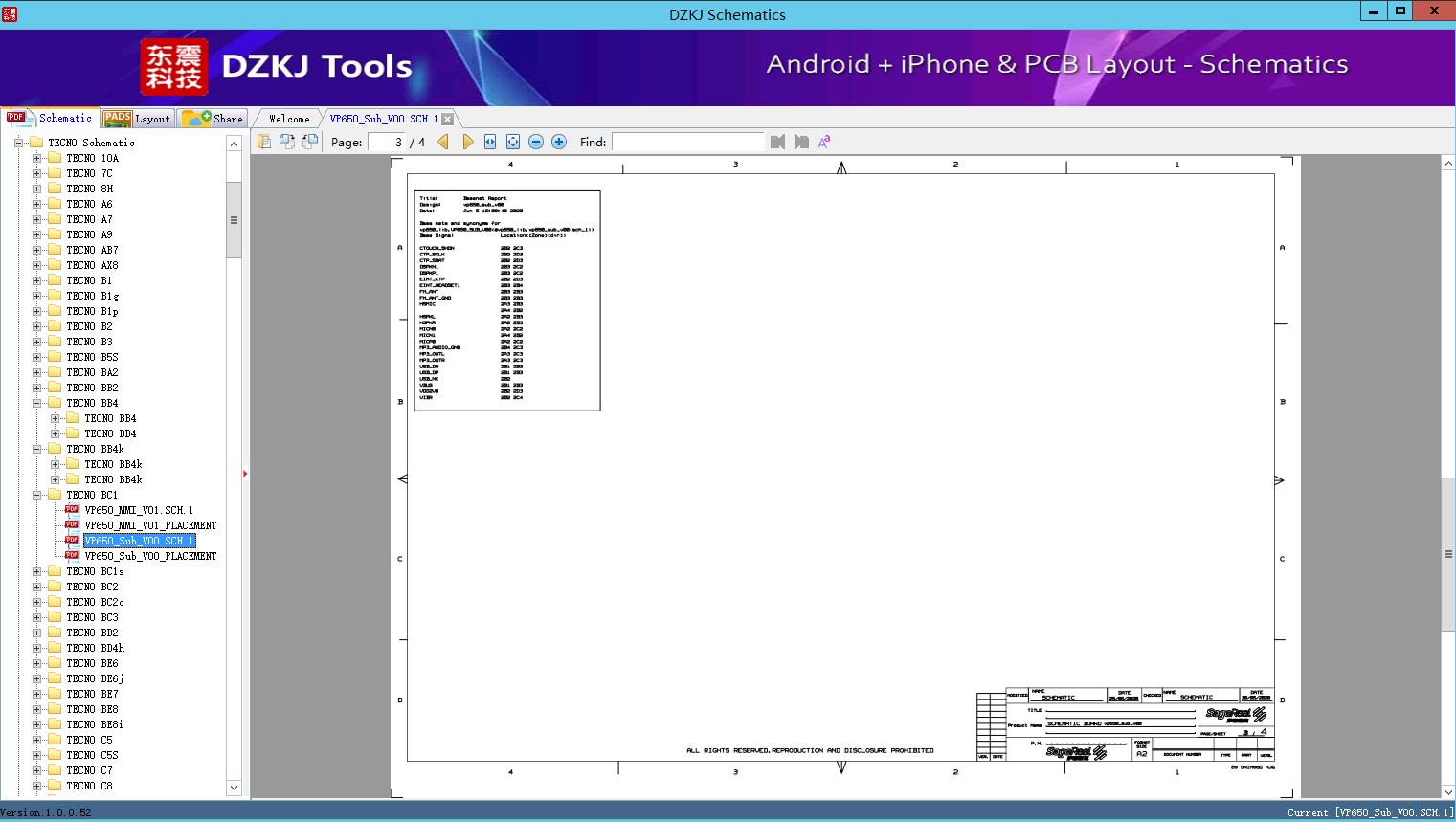Expand the TECNO BE6j folder
The image size is (1456, 822).
point(37,678)
